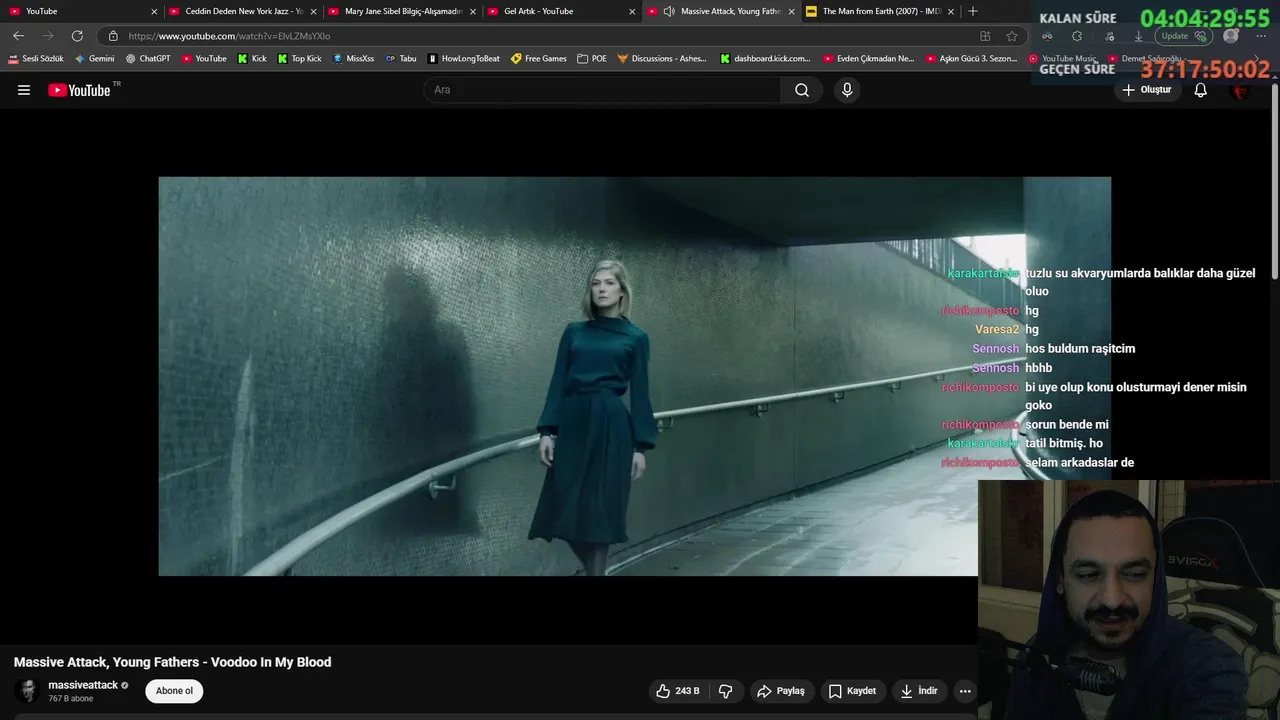Open the Tabu bookmark

pyautogui.click(x=401, y=59)
